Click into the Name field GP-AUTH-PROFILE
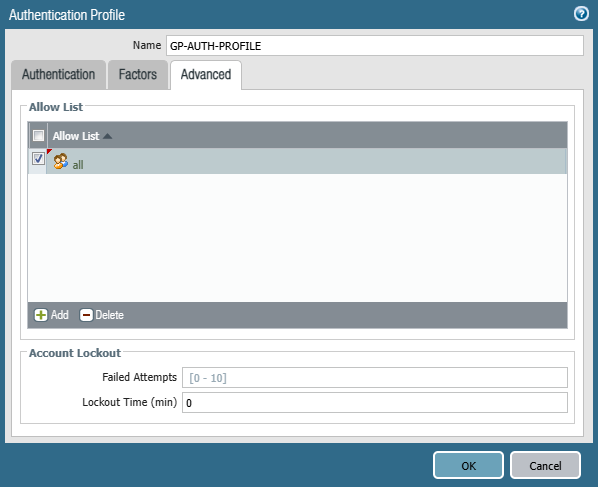This screenshot has height=487, width=598. coord(375,46)
